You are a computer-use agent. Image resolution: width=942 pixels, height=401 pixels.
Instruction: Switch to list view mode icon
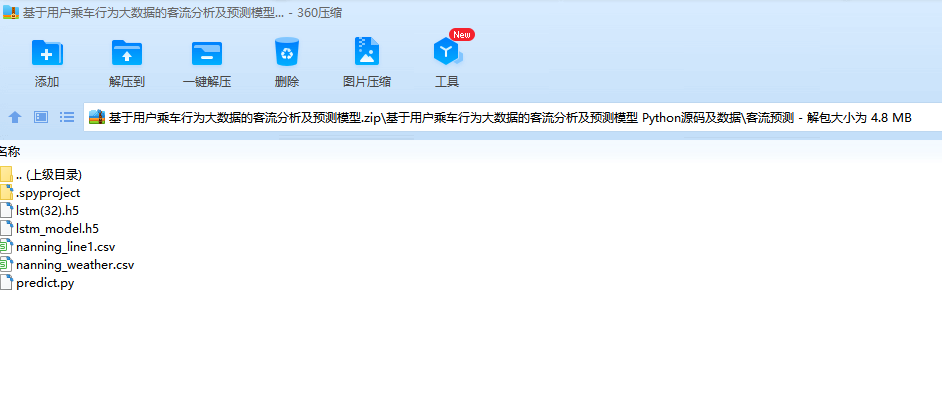67,117
